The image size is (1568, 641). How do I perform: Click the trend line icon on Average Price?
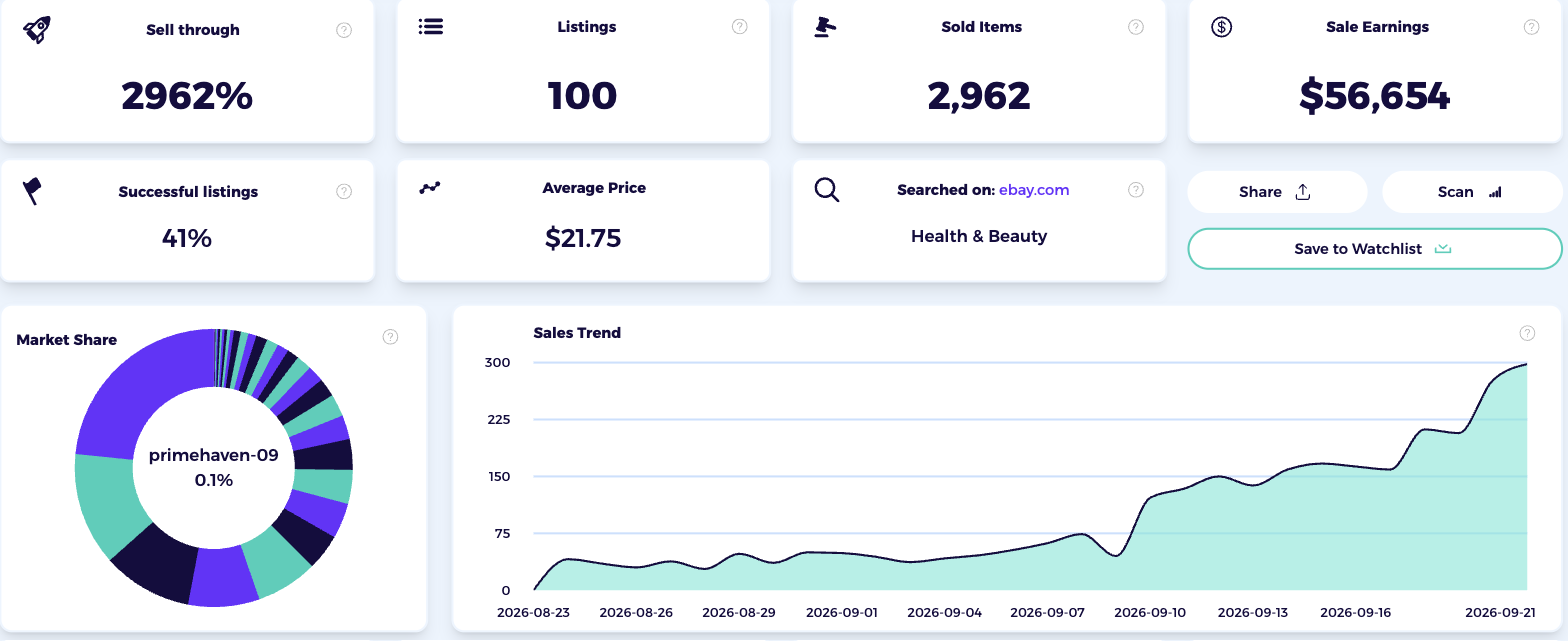click(x=430, y=187)
